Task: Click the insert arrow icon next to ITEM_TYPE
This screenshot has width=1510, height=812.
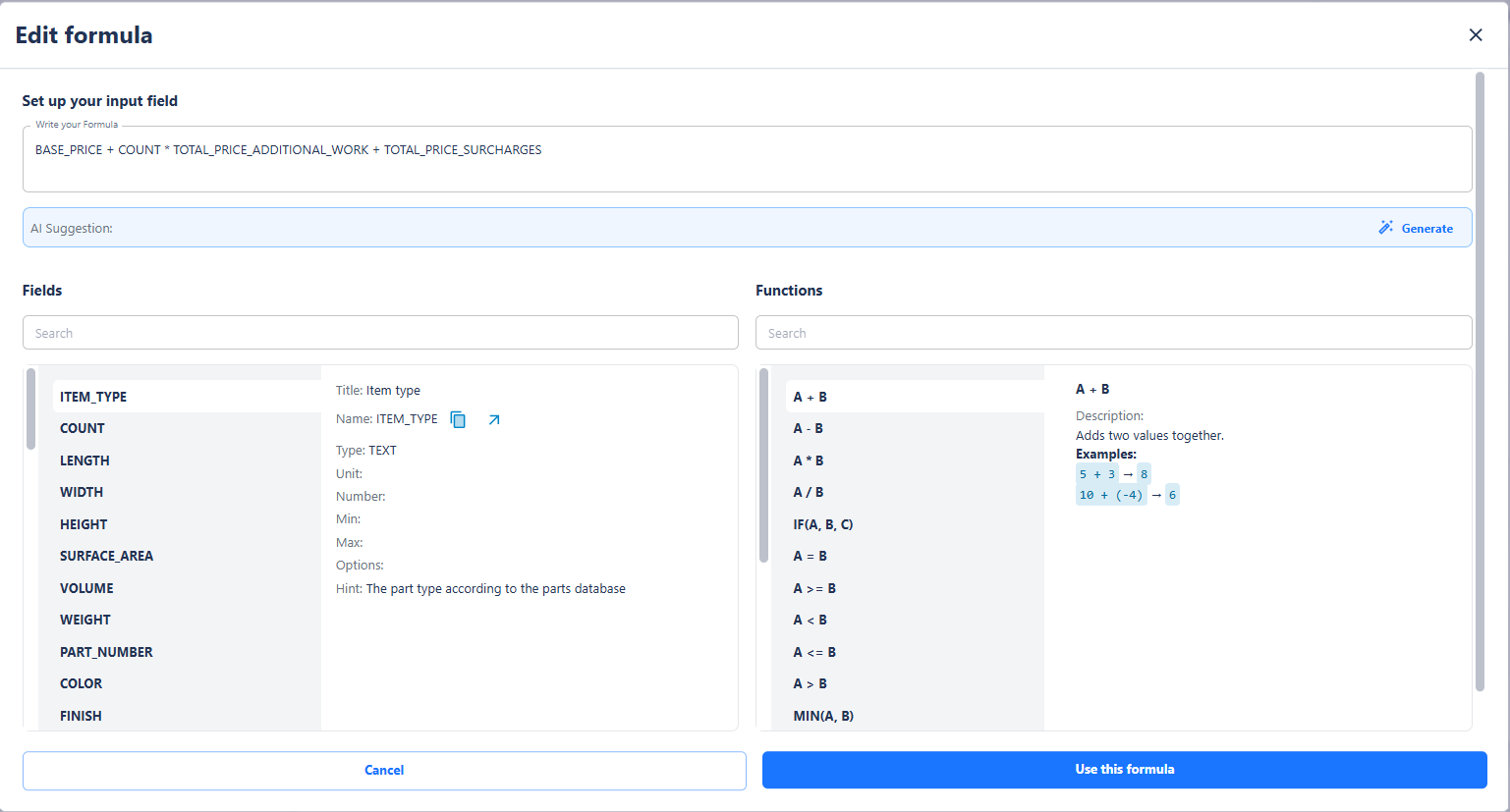Action: [494, 419]
